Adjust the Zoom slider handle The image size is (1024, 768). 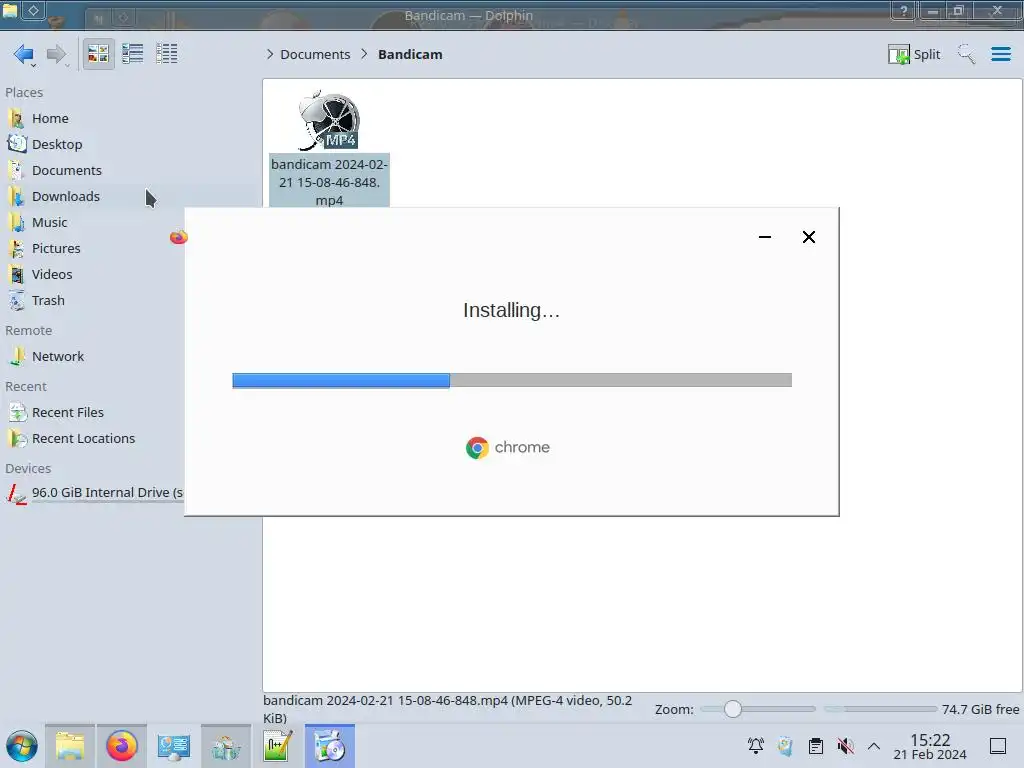tap(733, 709)
